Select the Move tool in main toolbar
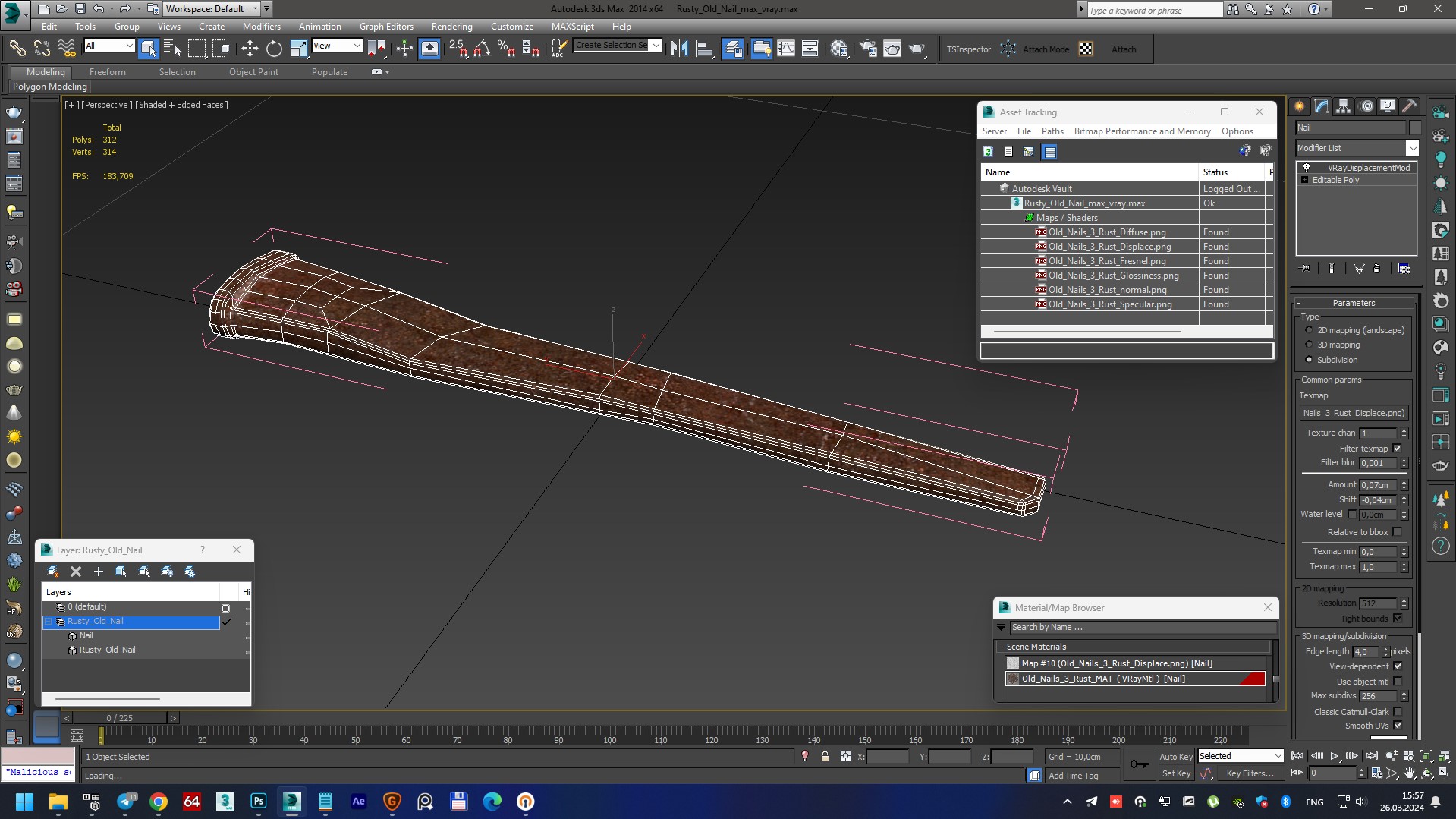 (250, 49)
